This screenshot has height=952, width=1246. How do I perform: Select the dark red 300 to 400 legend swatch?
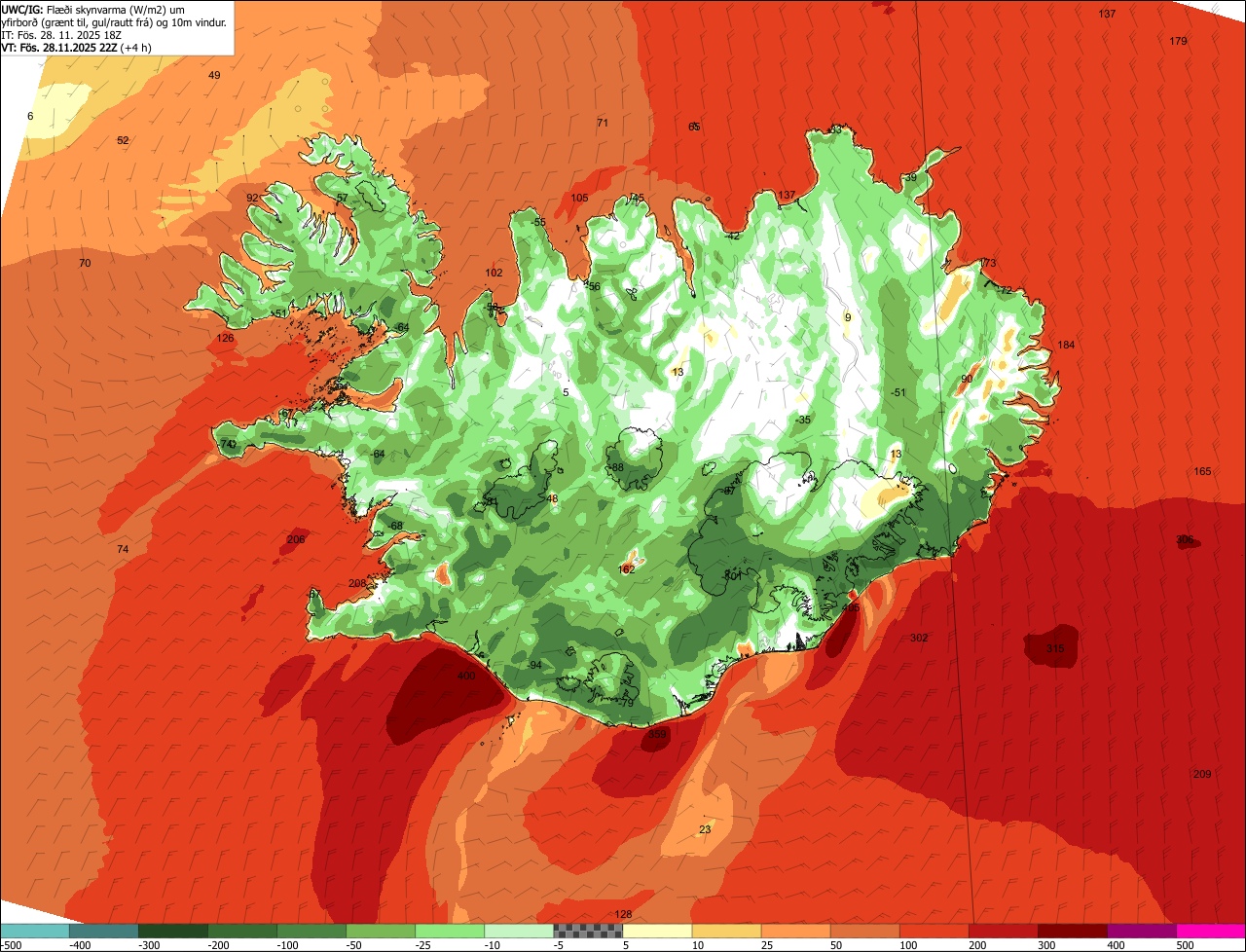(1073, 931)
